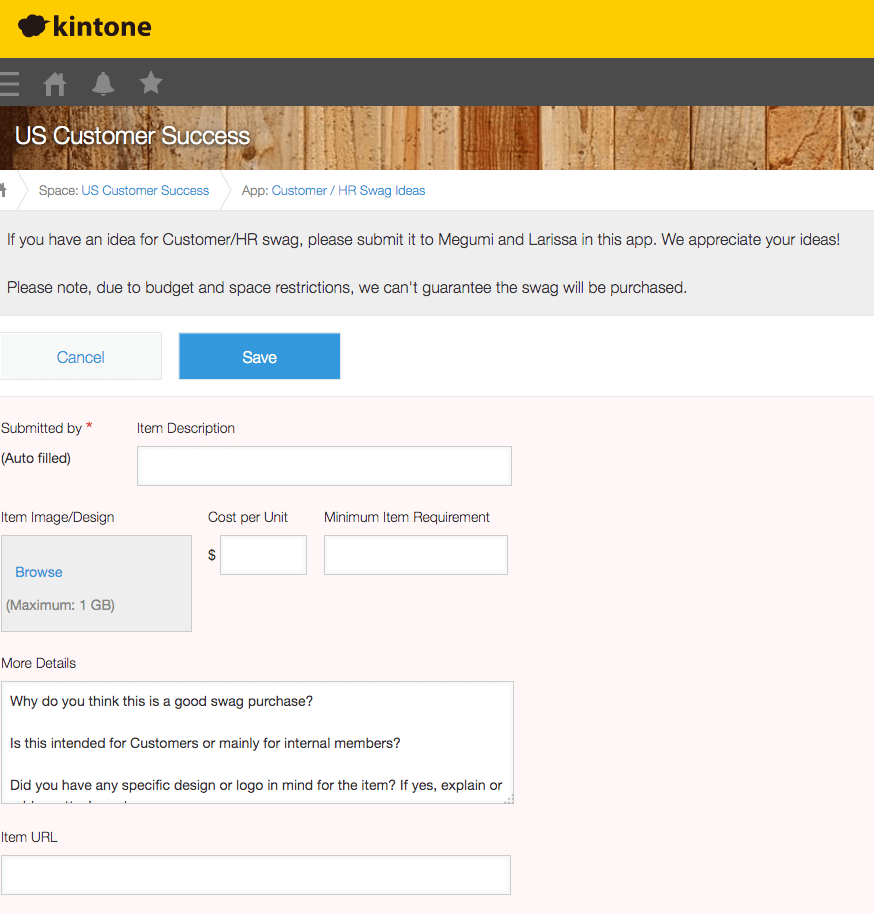Save the swag idea record
Viewport: 874px width, 914px height.
point(259,357)
